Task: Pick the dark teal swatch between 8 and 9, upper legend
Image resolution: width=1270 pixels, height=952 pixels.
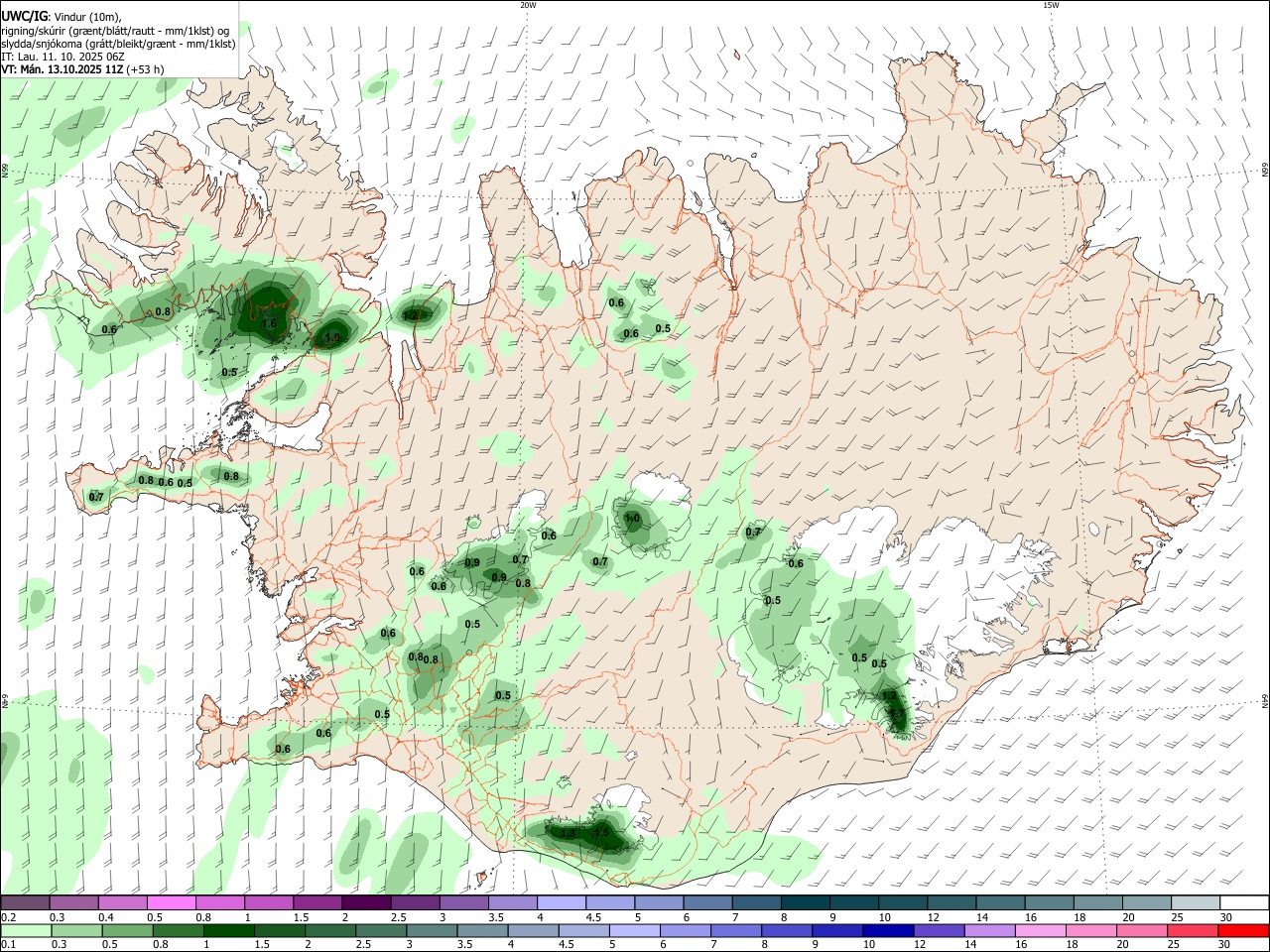Action: click(804, 902)
